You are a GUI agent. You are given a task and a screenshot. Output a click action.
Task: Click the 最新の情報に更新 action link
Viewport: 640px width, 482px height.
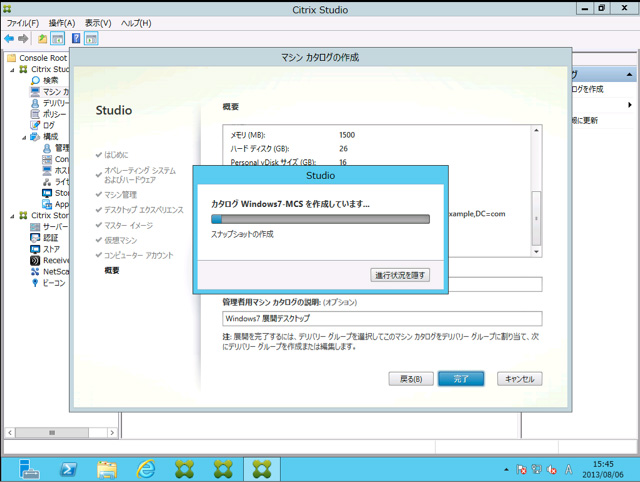tap(584, 120)
